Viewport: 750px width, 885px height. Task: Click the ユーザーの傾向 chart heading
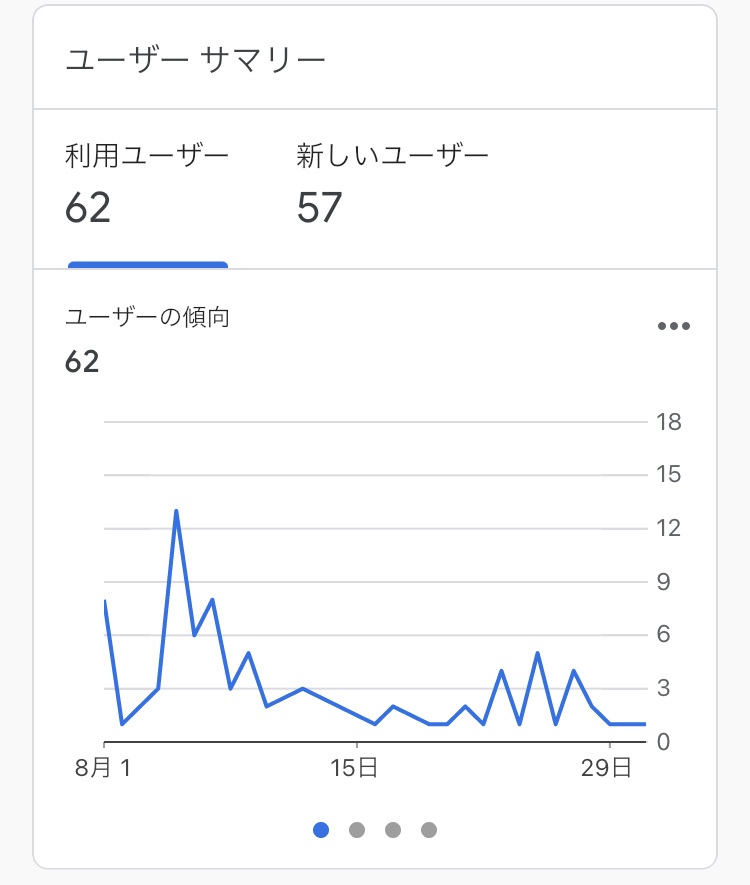pyautogui.click(x=147, y=317)
